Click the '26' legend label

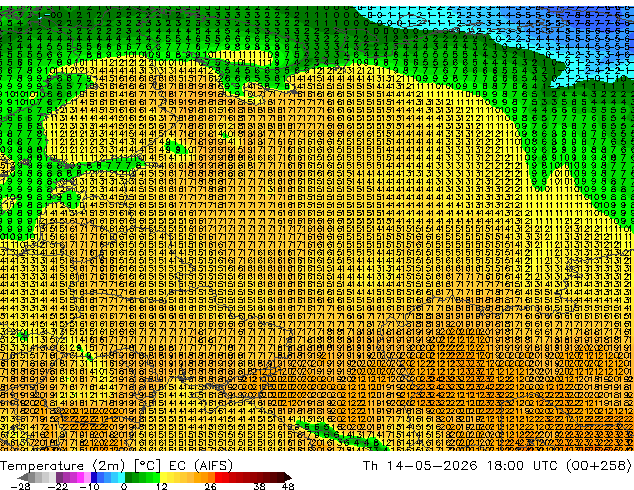(210, 486)
